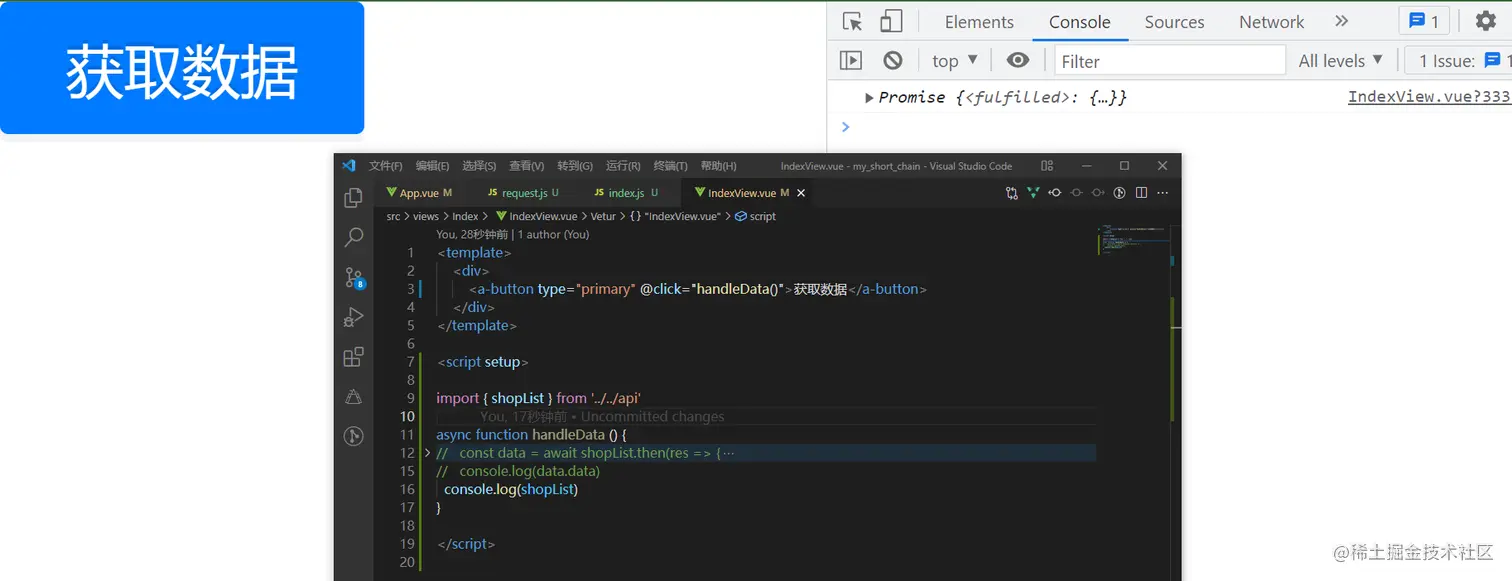Screen dimensions: 1512x581
Task: Switch to the App.vue editor tab
Action: [419, 193]
